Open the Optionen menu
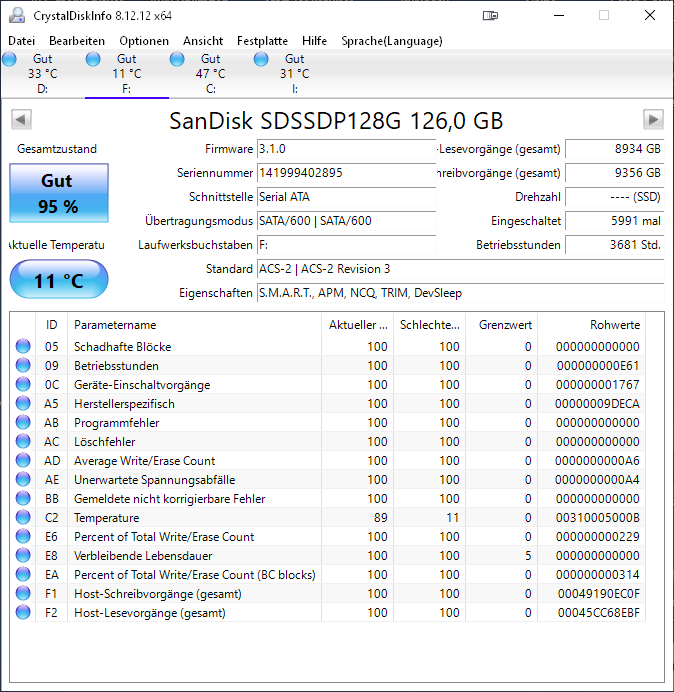Image resolution: width=674 pixels, height=692 pixels. point(144,41)
